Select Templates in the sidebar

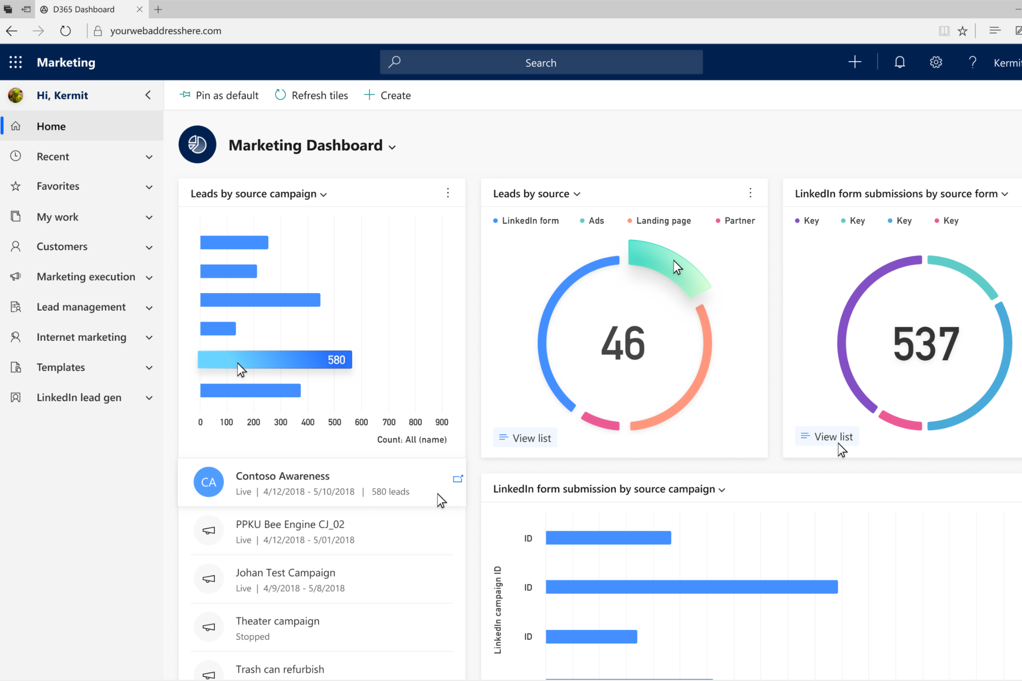tap(81, 367)
